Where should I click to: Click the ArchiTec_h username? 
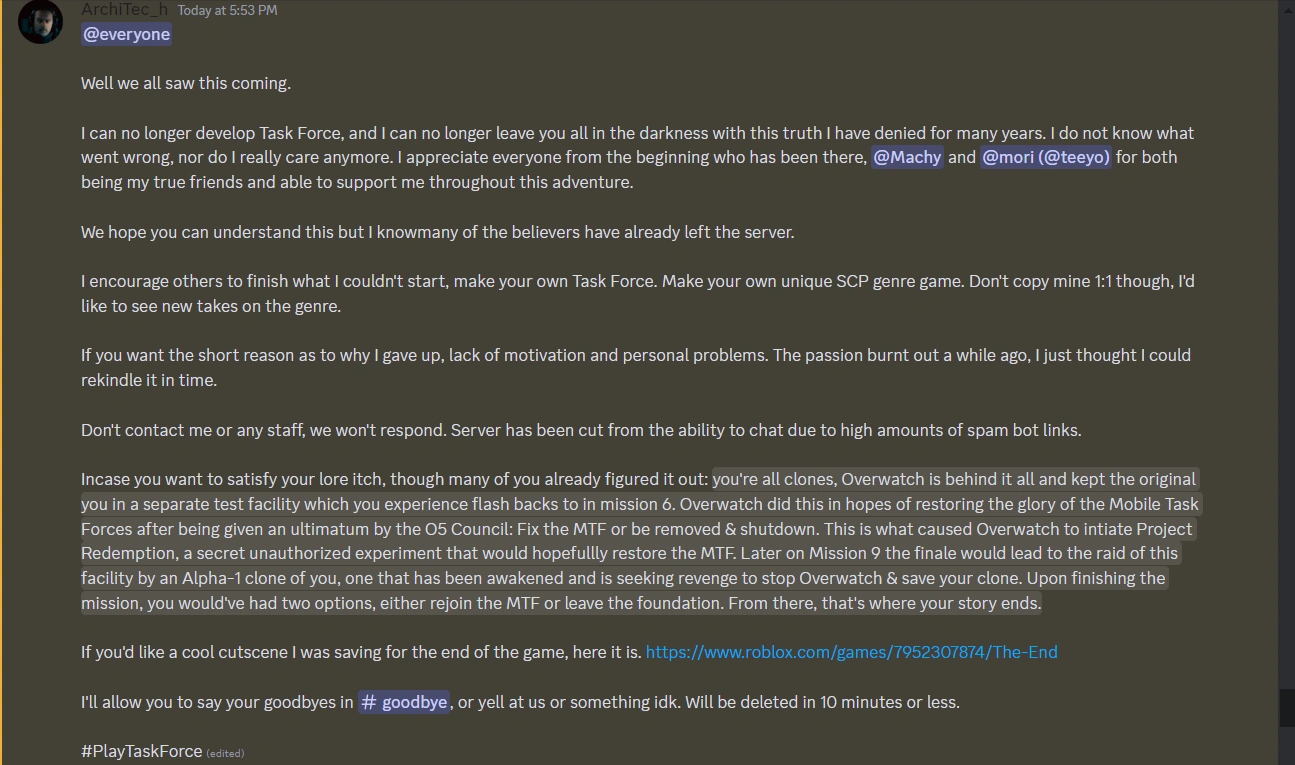click(x=122, y=9)
